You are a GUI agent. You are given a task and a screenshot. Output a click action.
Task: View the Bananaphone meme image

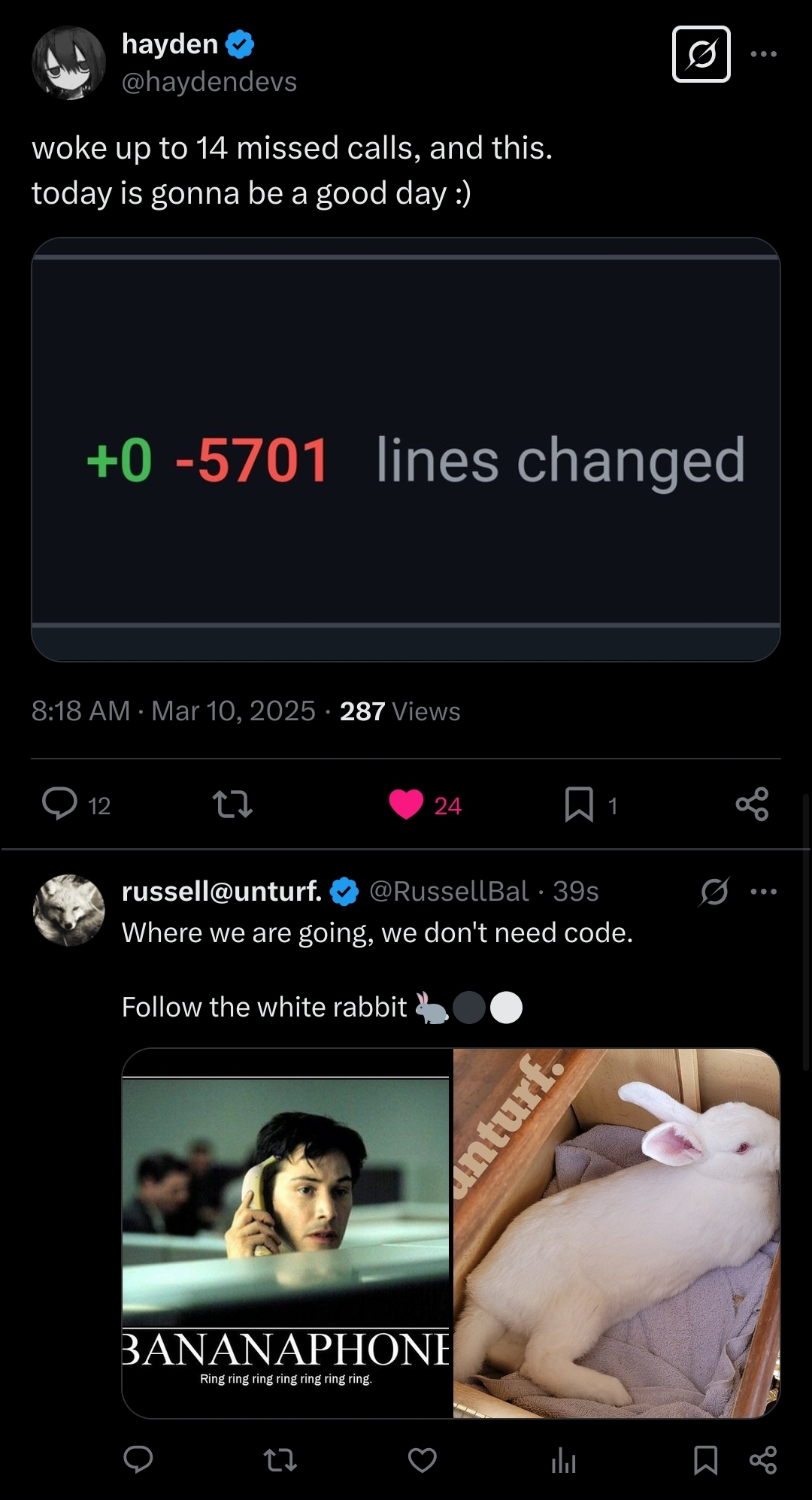[x=286, y=1233]
